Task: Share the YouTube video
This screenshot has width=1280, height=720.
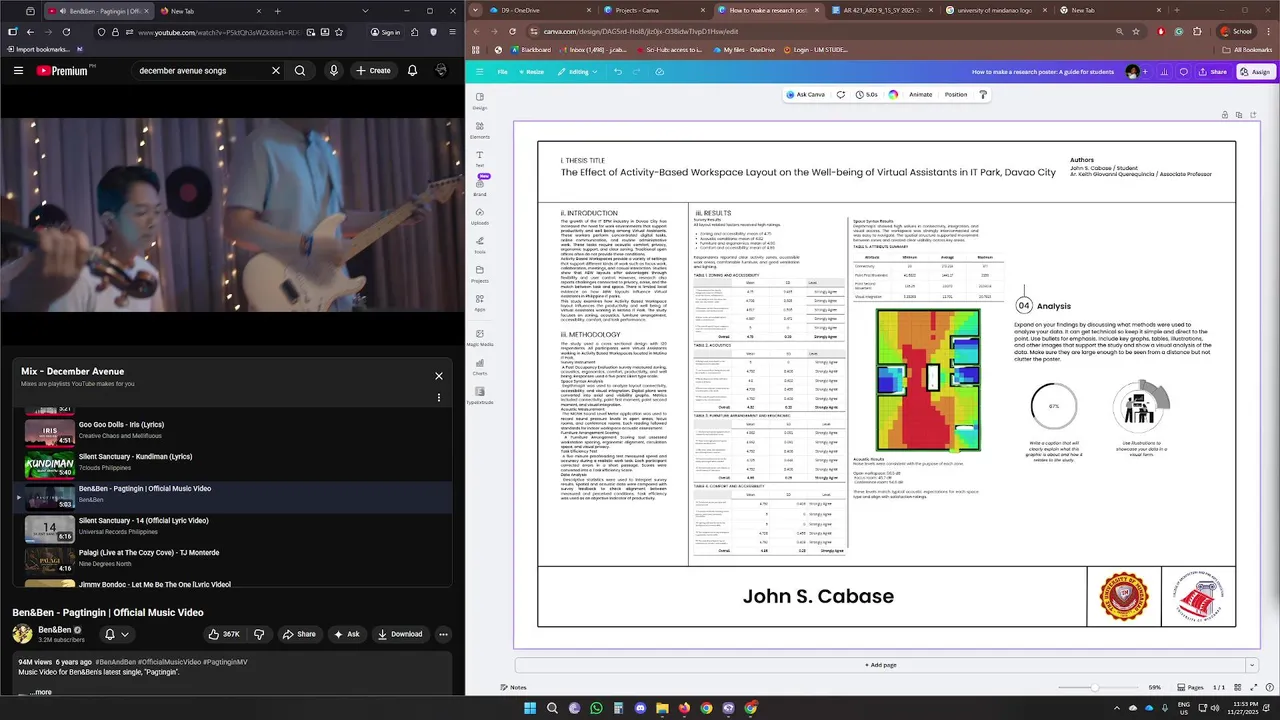Action: (299, 634)
